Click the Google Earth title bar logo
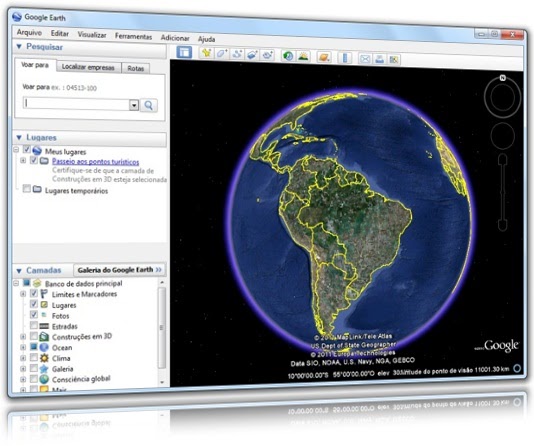This screenshot has height=446, width=534. pyautogui.click(x=17, y=17)
